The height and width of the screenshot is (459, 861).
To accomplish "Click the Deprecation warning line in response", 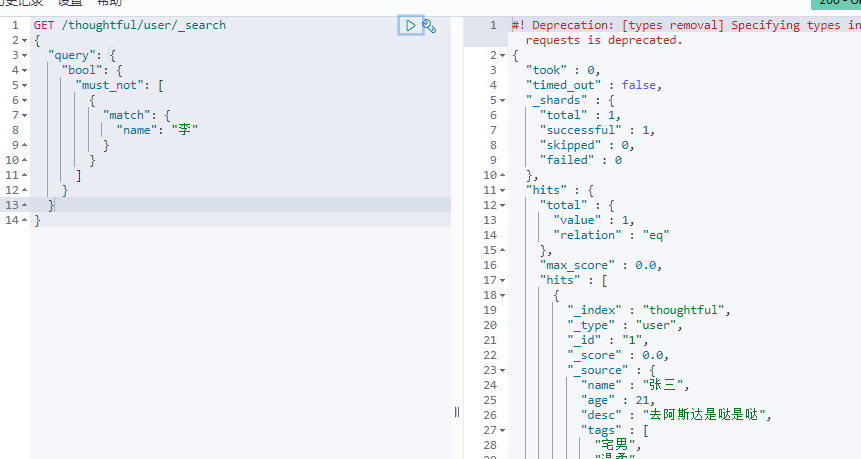I will (686, 25).
